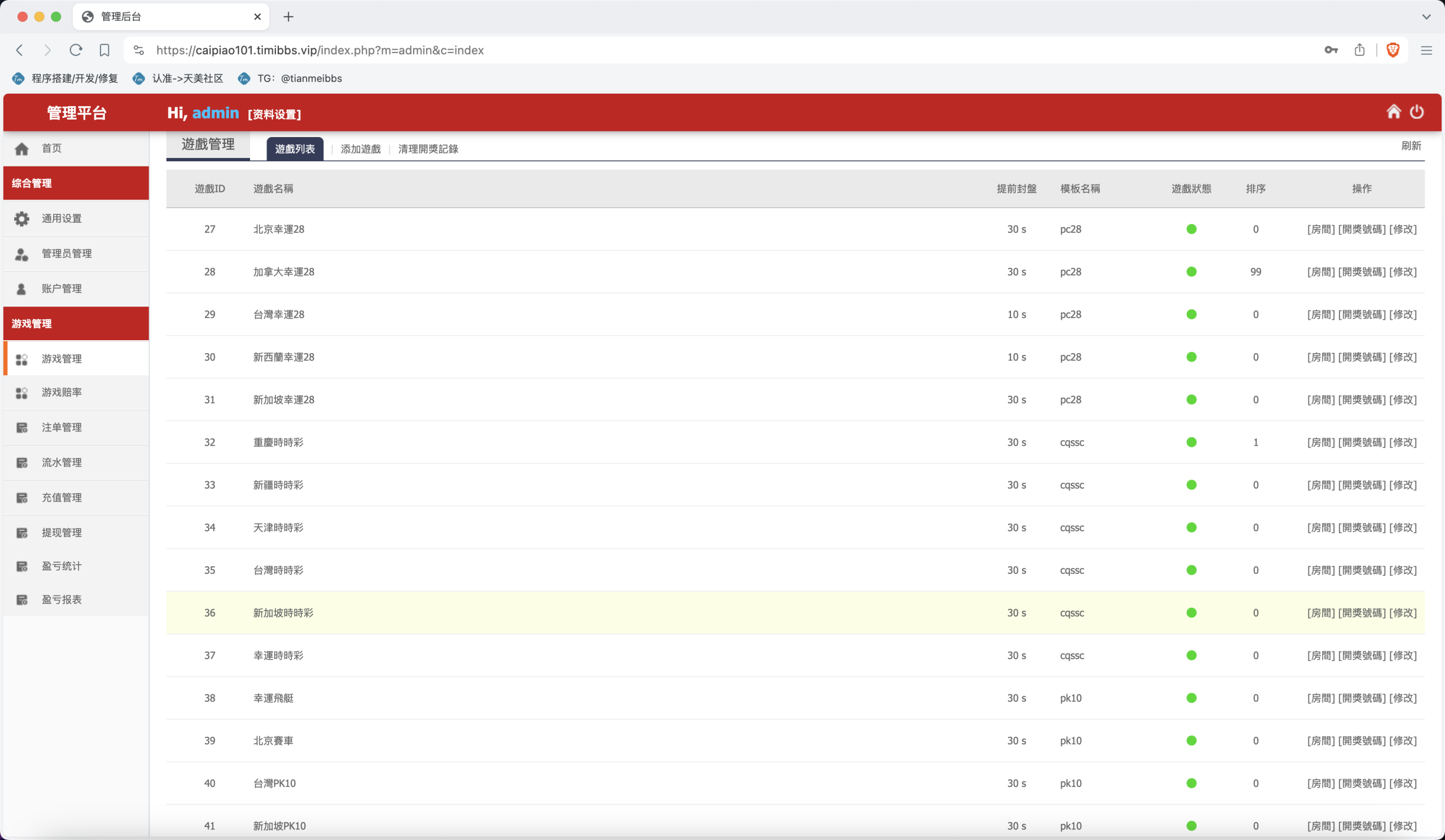Open 注单管理 in the sidebar
The image size is (1445, 840).
[x=76, y=428]
